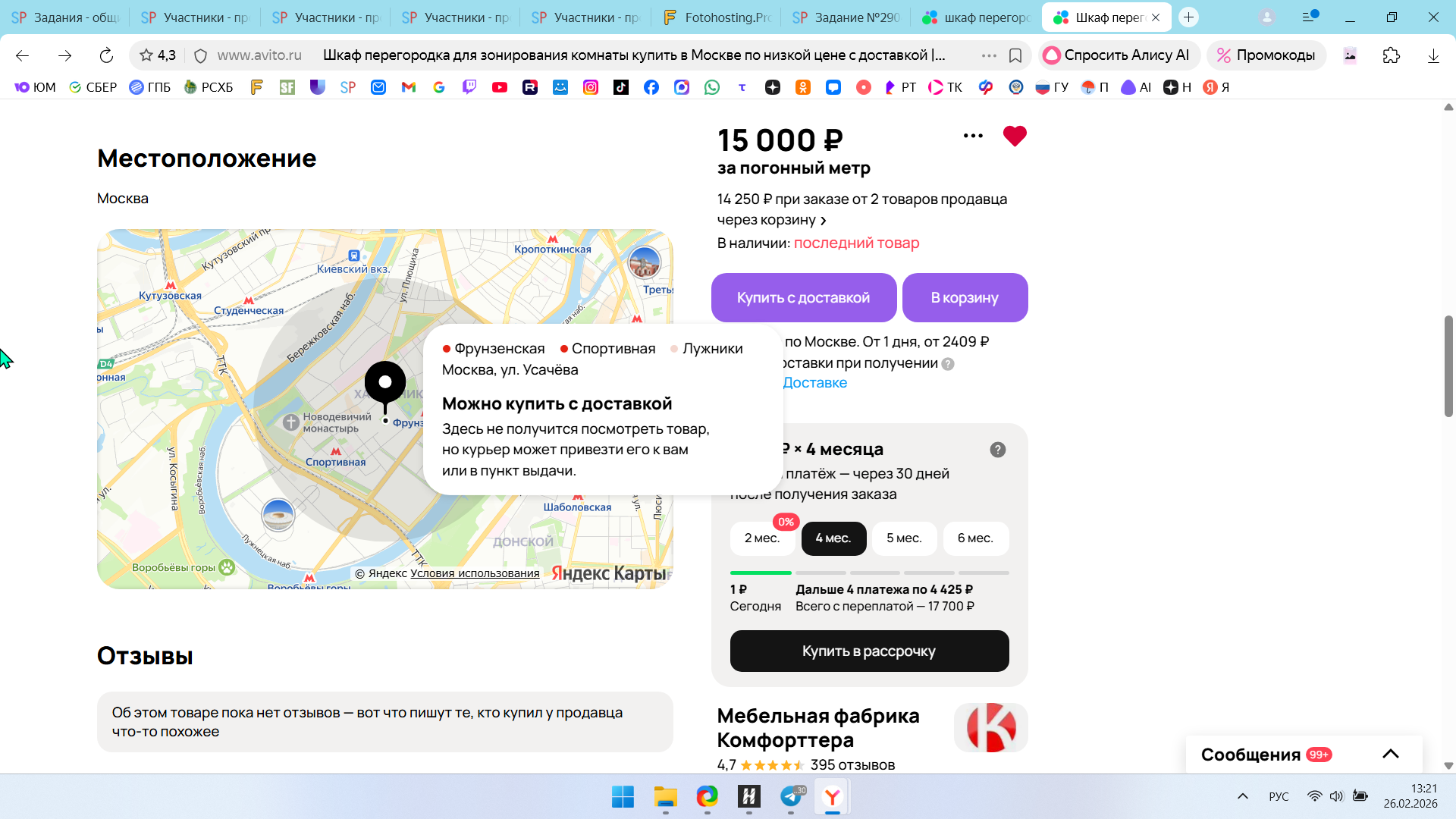Open browser extensions puzzle icon

coord(1391,55)
